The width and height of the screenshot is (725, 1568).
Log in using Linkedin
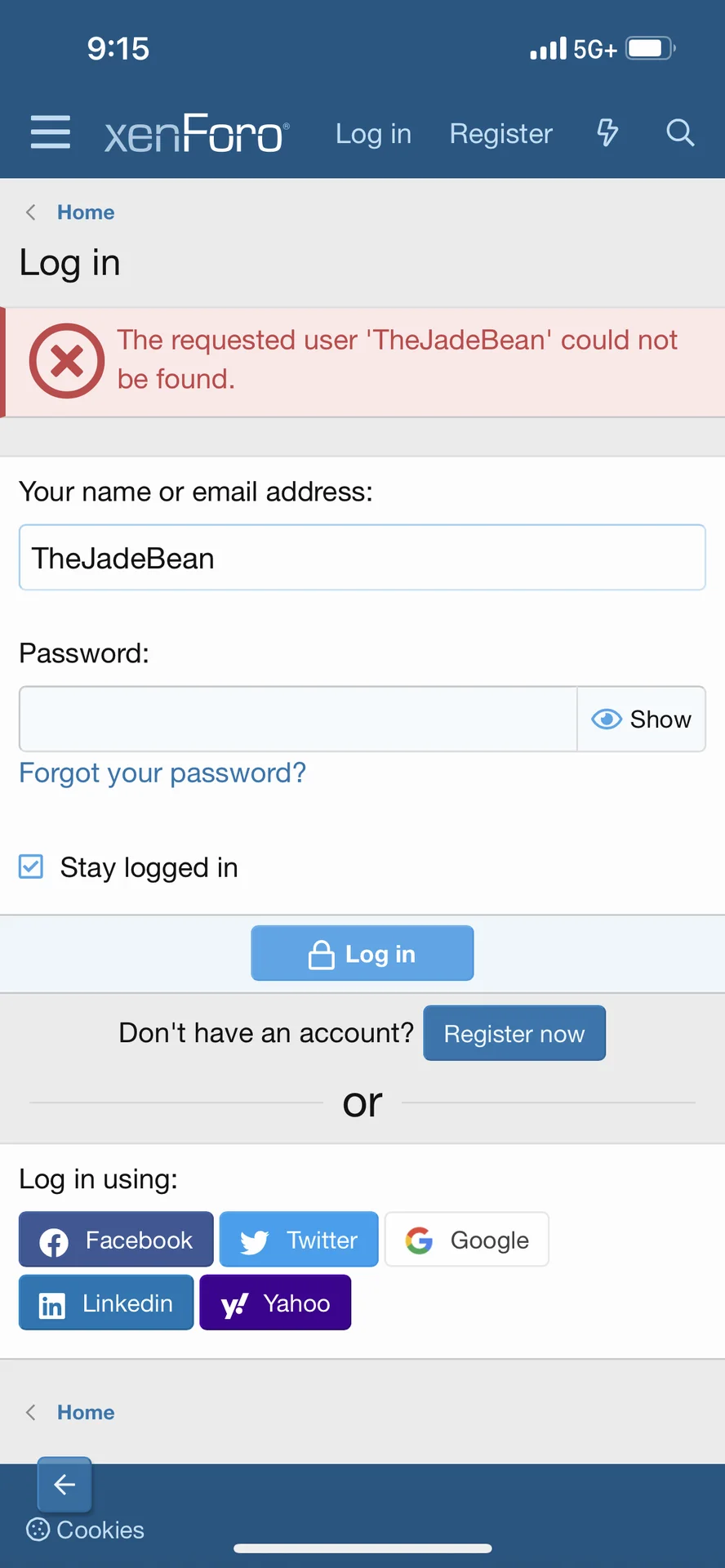coord(106,1303)
